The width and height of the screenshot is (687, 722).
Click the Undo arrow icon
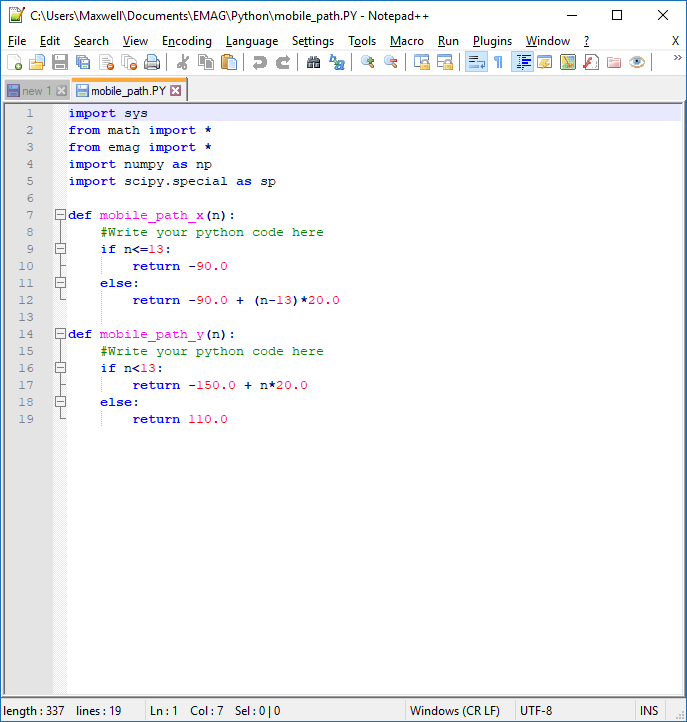260,62
